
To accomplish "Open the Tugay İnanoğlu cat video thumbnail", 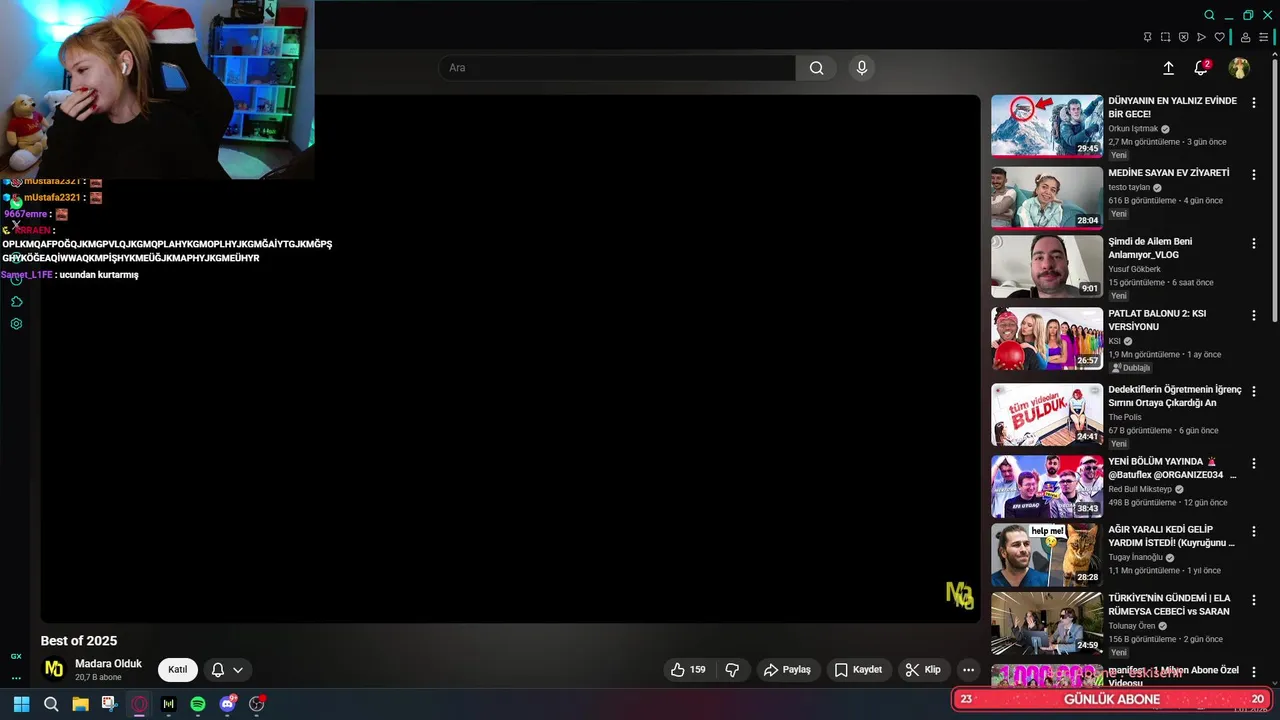I will click(x=1047, y=555).
